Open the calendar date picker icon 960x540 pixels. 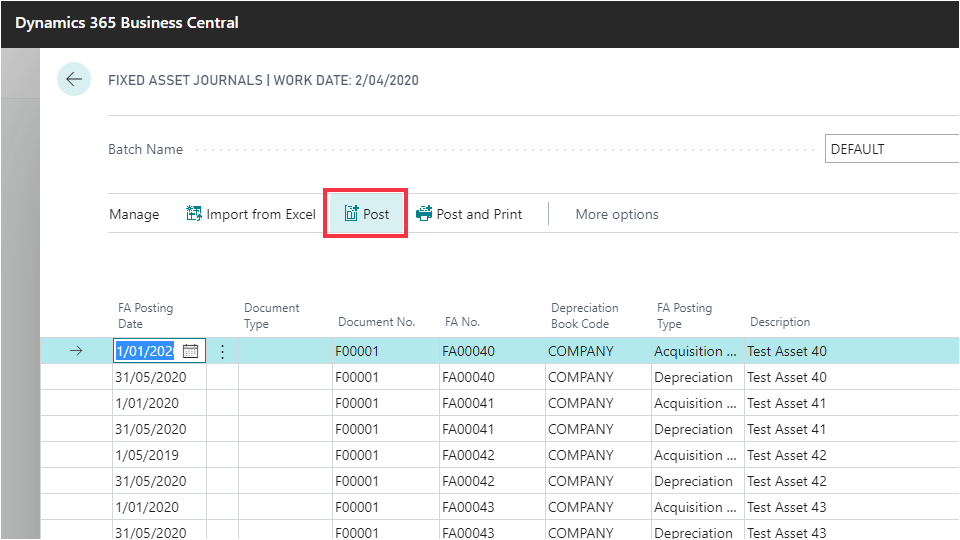pyautogui.click(x=190, y=351)
